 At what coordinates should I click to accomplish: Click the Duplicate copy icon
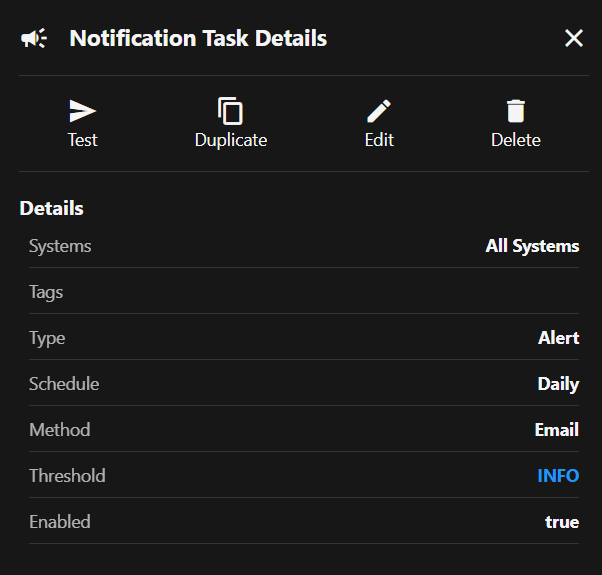click(231, 111)
